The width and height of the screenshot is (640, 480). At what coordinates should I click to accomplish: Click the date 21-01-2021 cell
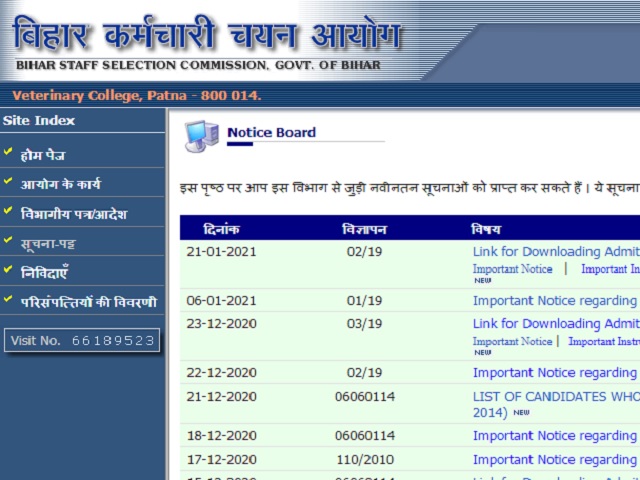[221, 251]
